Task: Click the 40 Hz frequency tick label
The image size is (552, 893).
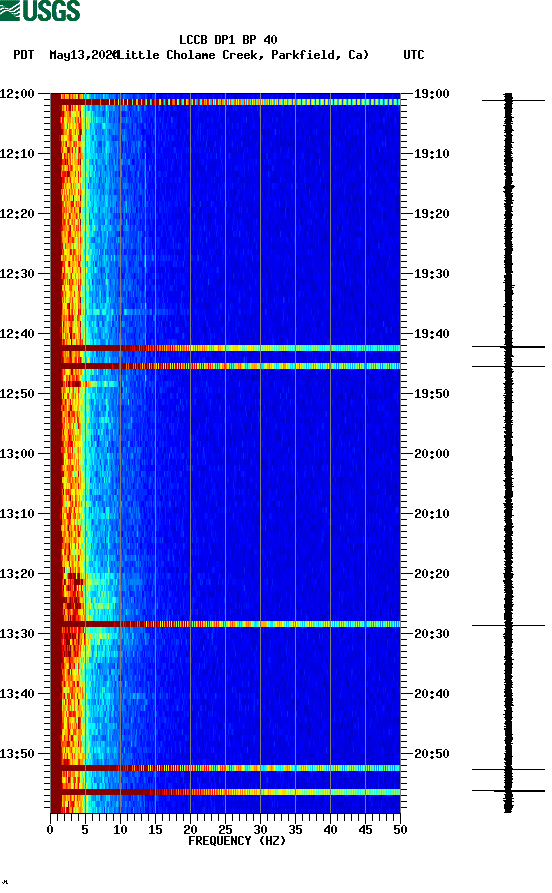Action: click(x=330, y=830)
